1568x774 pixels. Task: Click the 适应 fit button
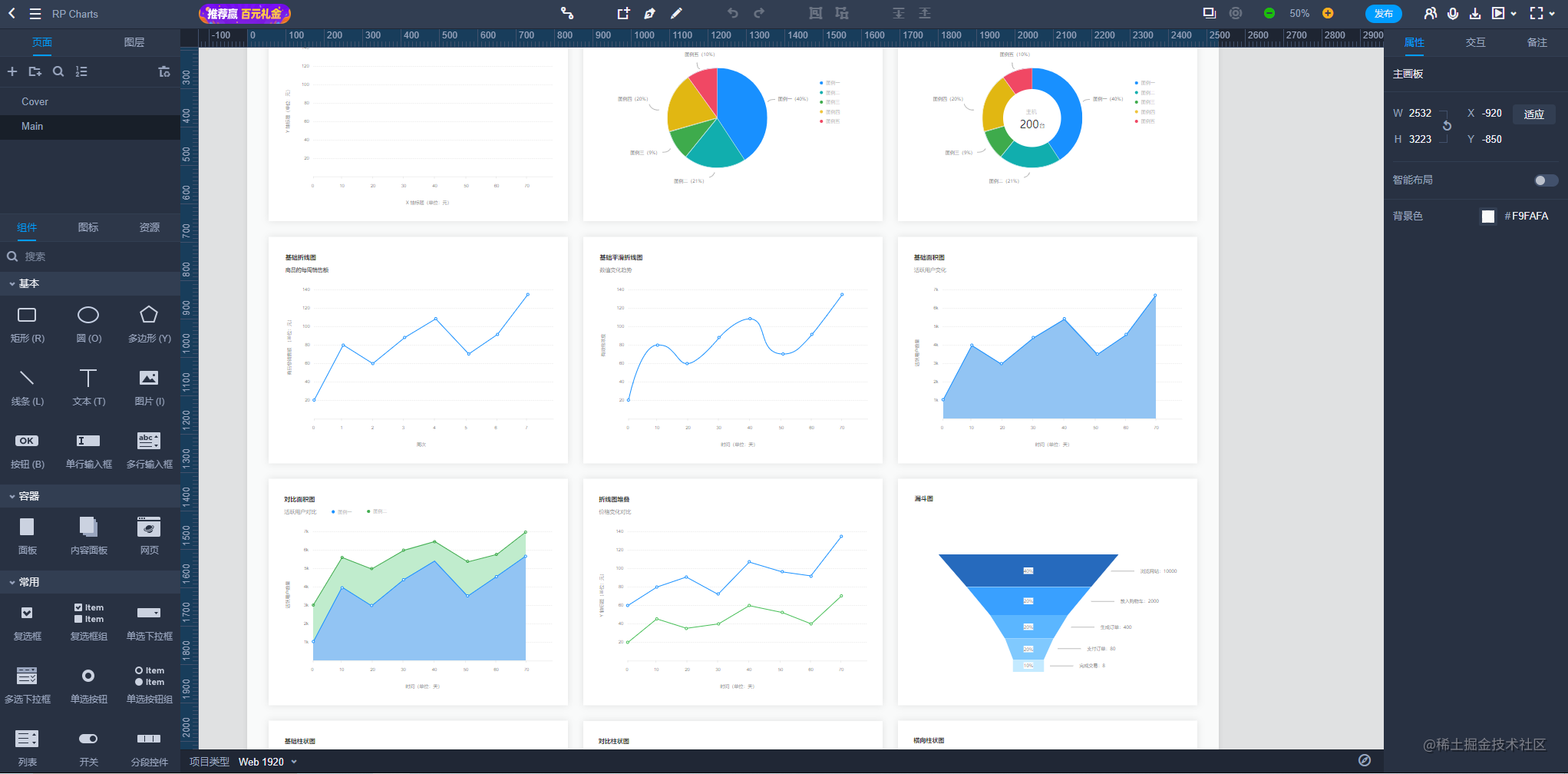tap(1534, 114)
